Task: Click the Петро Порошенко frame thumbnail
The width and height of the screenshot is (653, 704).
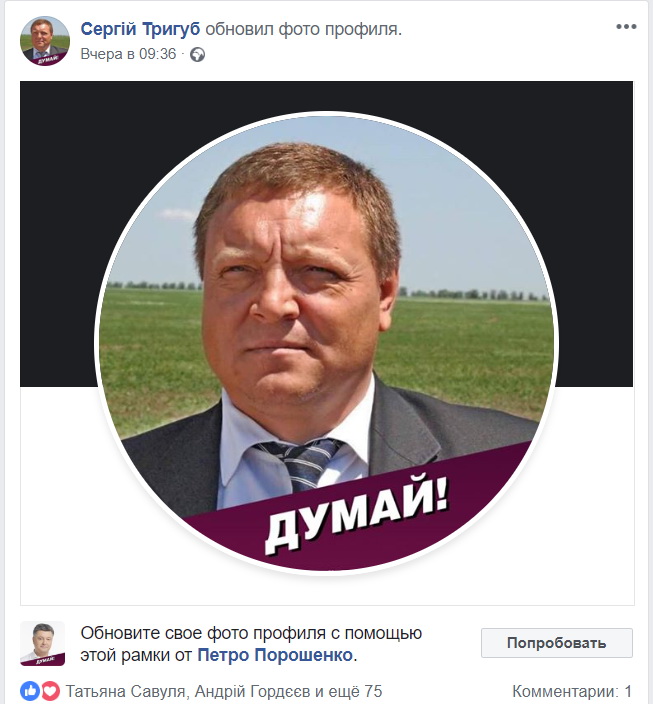Action: [x=43, y=643]
